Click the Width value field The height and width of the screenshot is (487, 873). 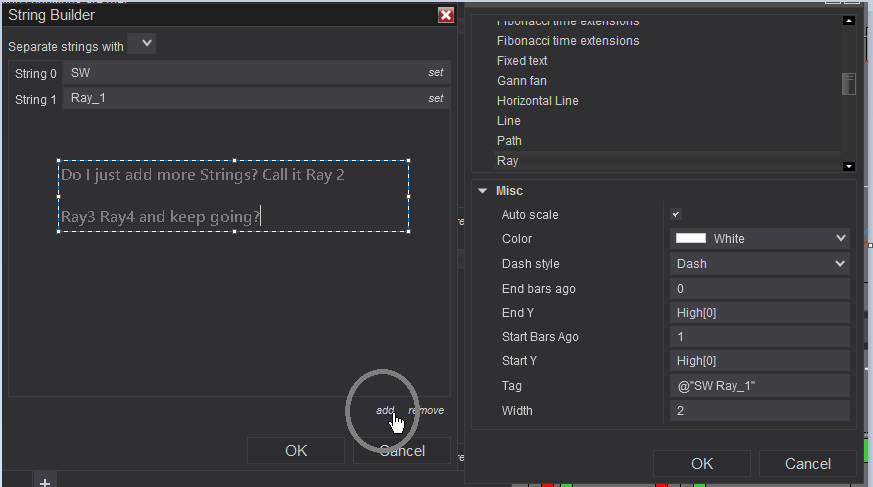(759, 411)
